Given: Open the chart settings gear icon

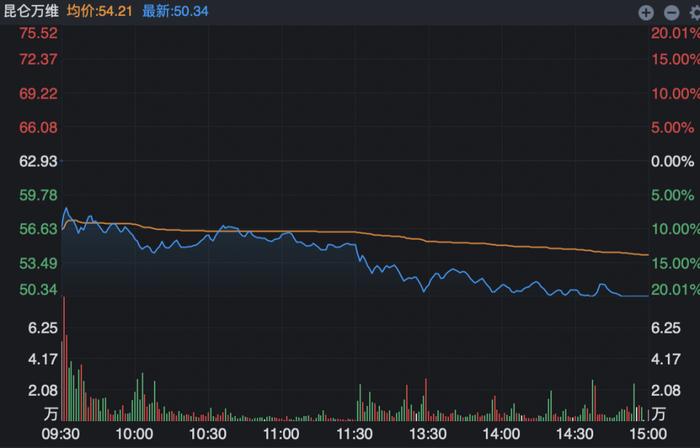Looking at the screenshot, I should pos(695,12).
